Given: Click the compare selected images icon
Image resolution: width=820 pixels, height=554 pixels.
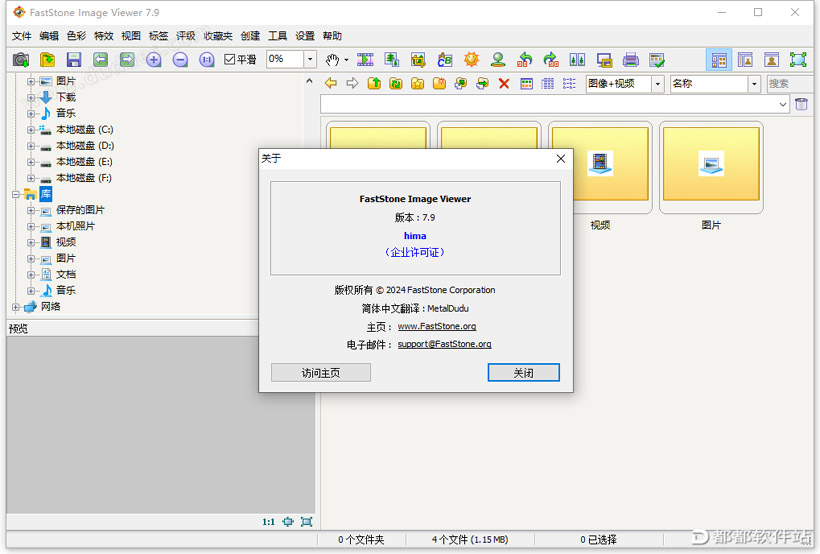Looking at the screenshot, I should point(577,60).
